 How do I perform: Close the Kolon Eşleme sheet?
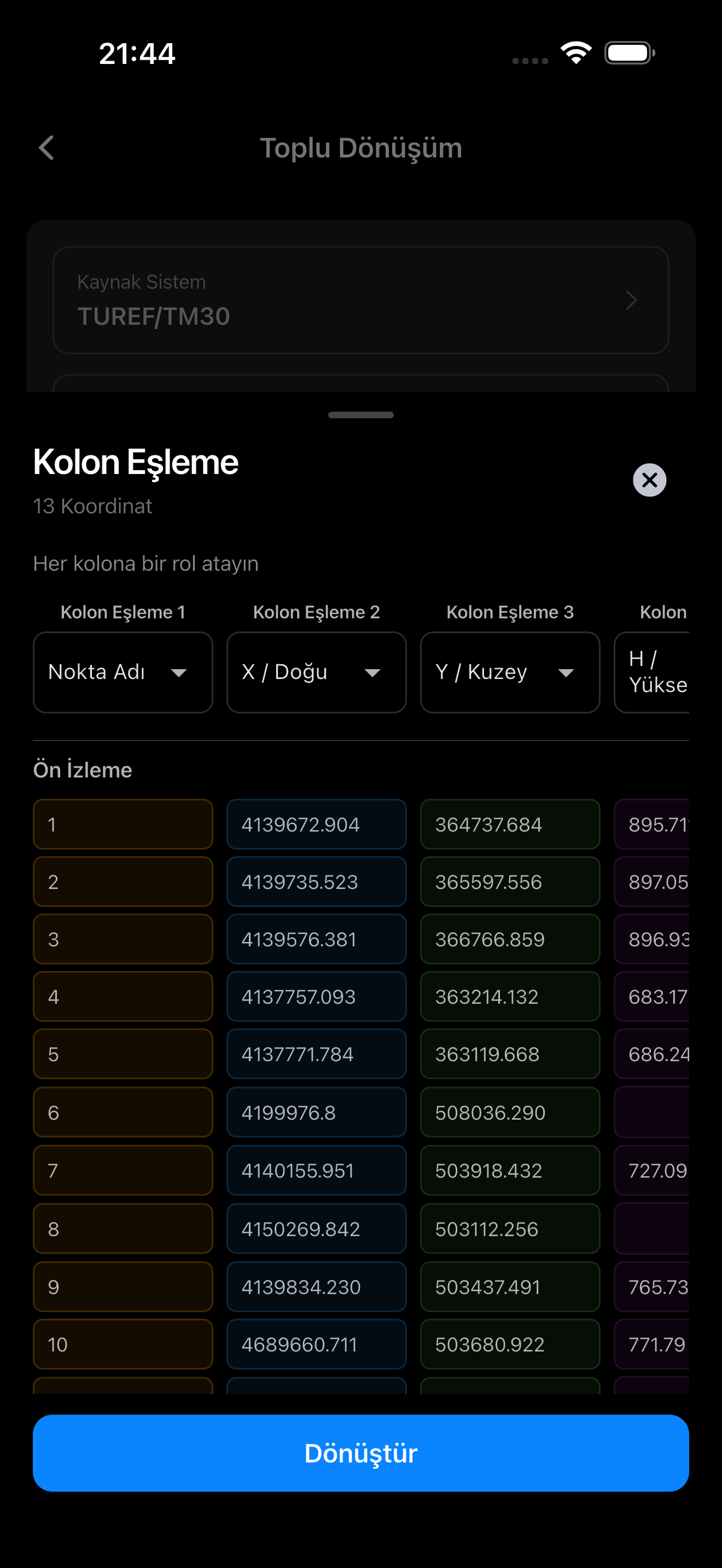(x=649, y=479)
